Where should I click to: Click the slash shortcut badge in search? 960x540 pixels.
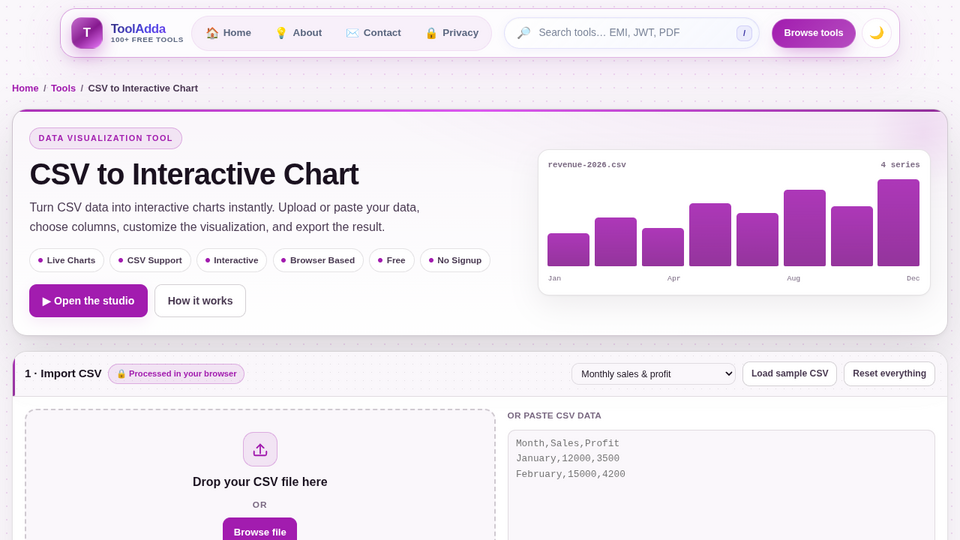[744, 33]
